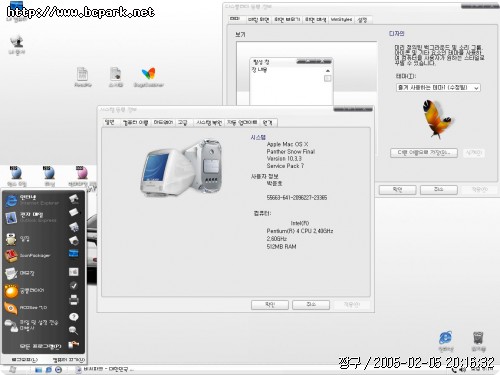Open the MsStyles tab in Display Properties

[341, 20]
